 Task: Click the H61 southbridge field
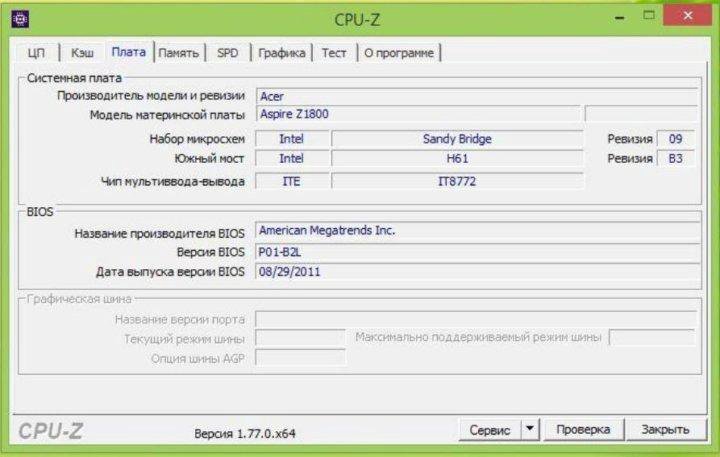click(x=457, y=158)
